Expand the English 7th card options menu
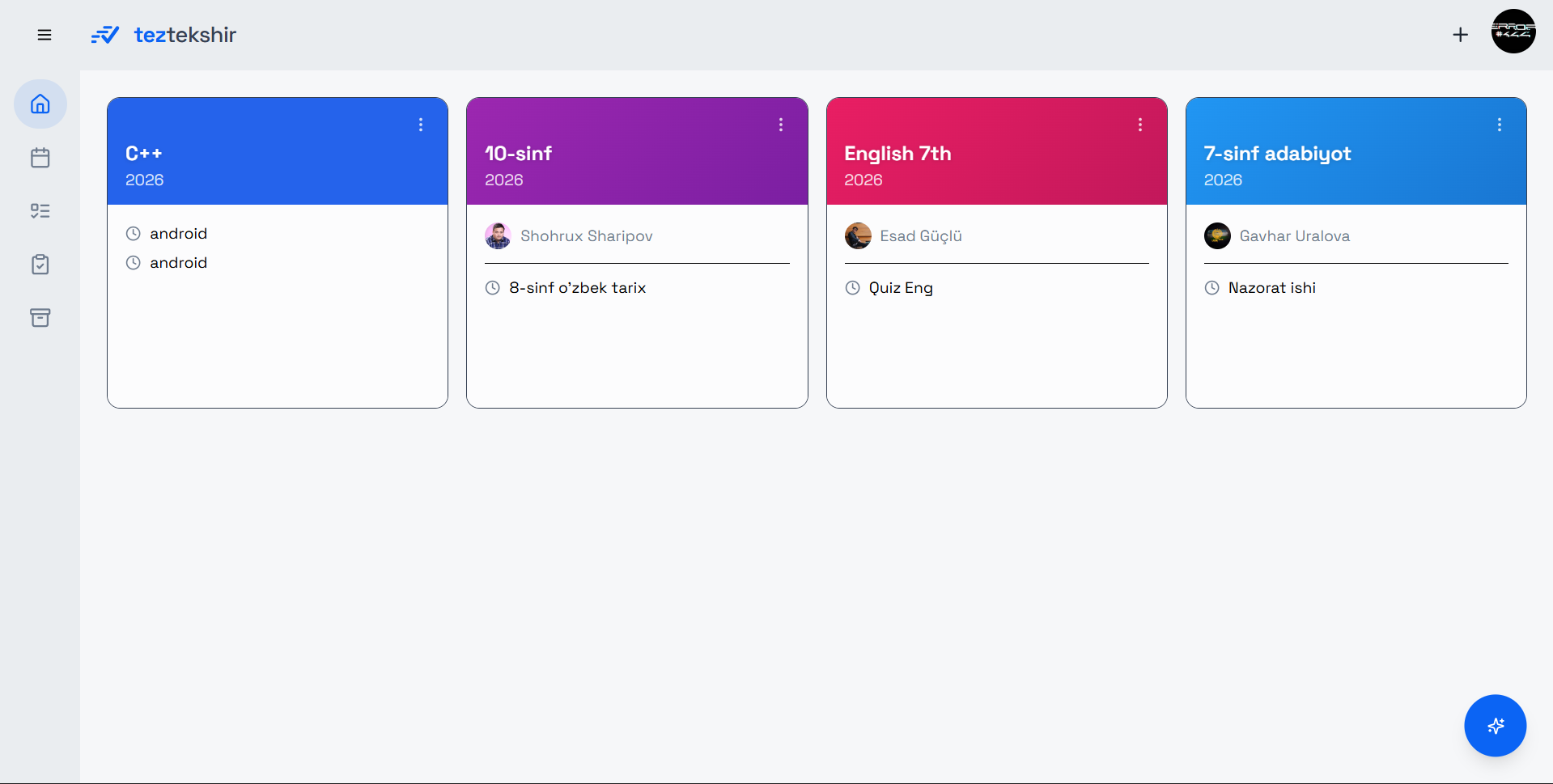The width and height of the screenshot is (1553, 784). pyautogui.click(x=1140, y=125)
